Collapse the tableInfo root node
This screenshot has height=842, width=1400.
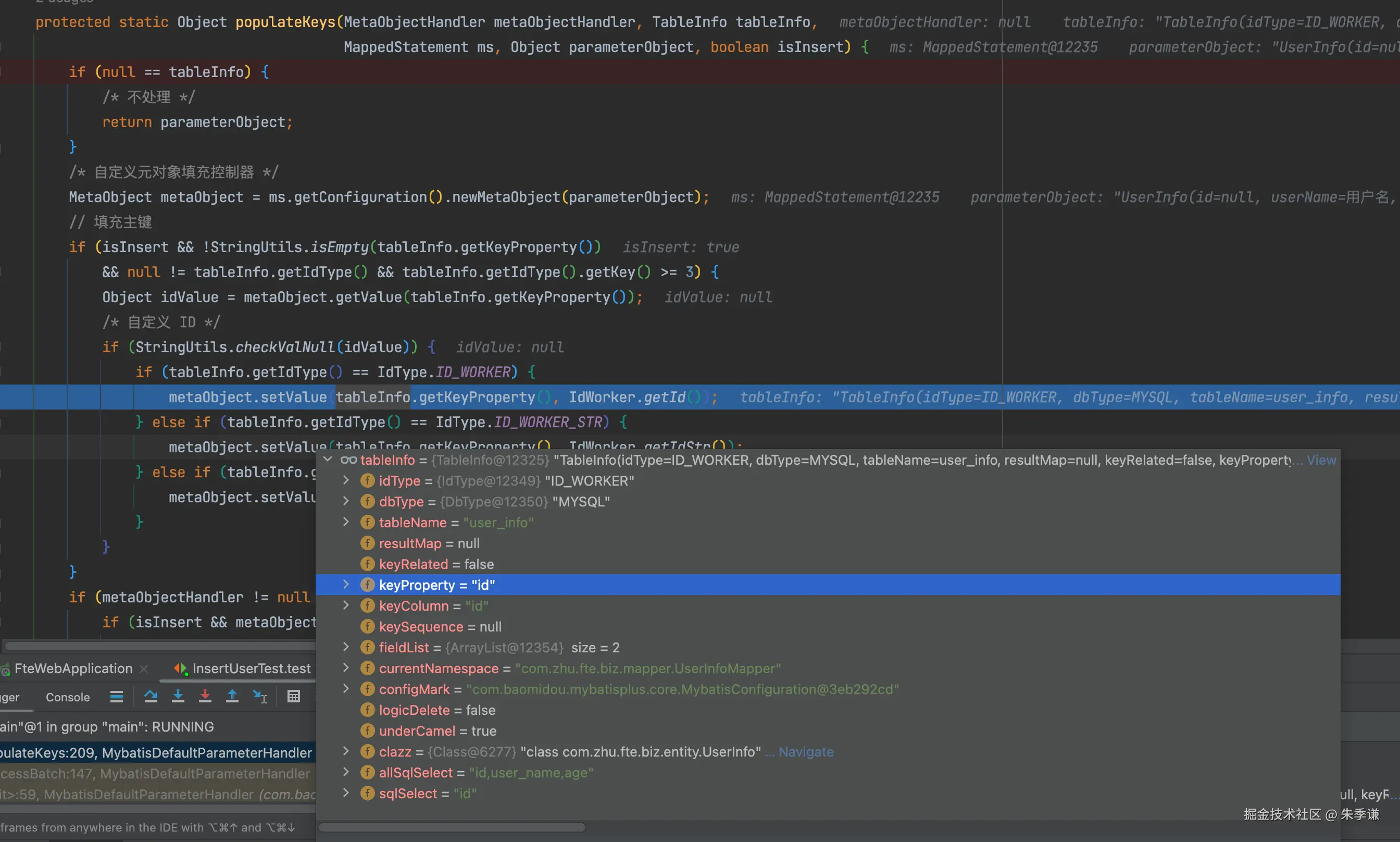[x=328, y=460]
